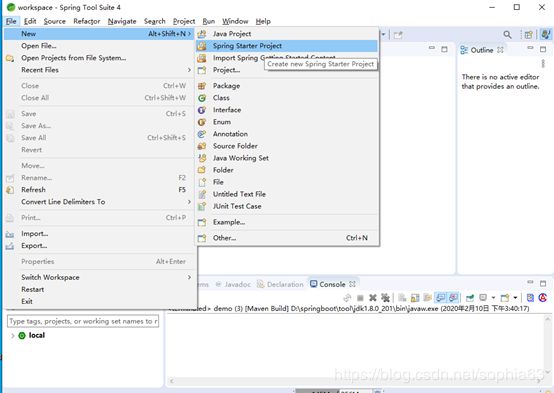Screen dimensions: 554x393
Task: Open the Open Console dropdown arrow
Action: [x=515, y=298]
